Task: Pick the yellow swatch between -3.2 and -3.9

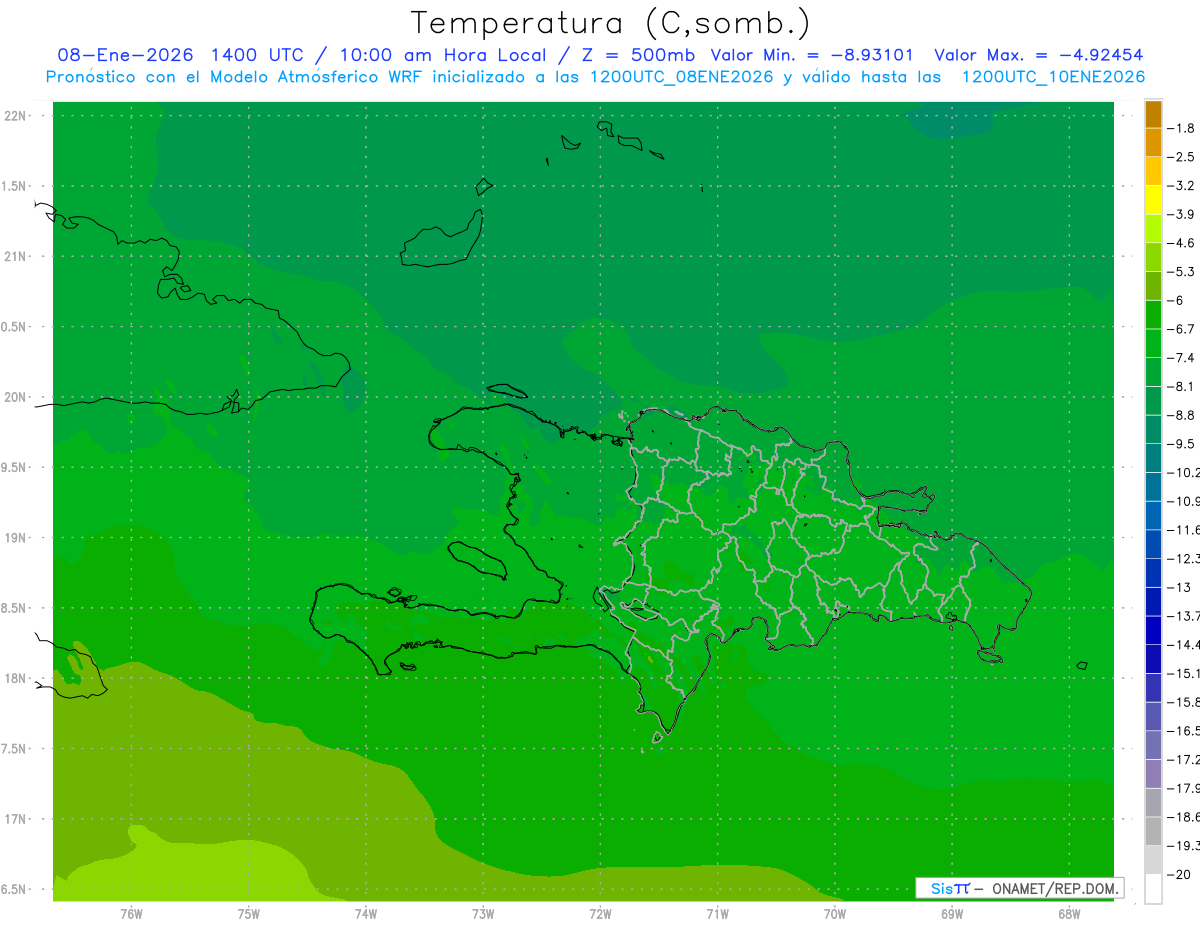Action: coord(1153,200)
